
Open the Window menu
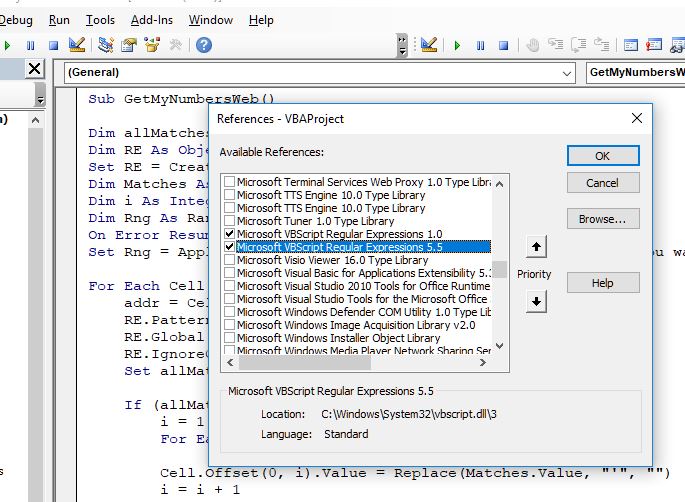211,20
